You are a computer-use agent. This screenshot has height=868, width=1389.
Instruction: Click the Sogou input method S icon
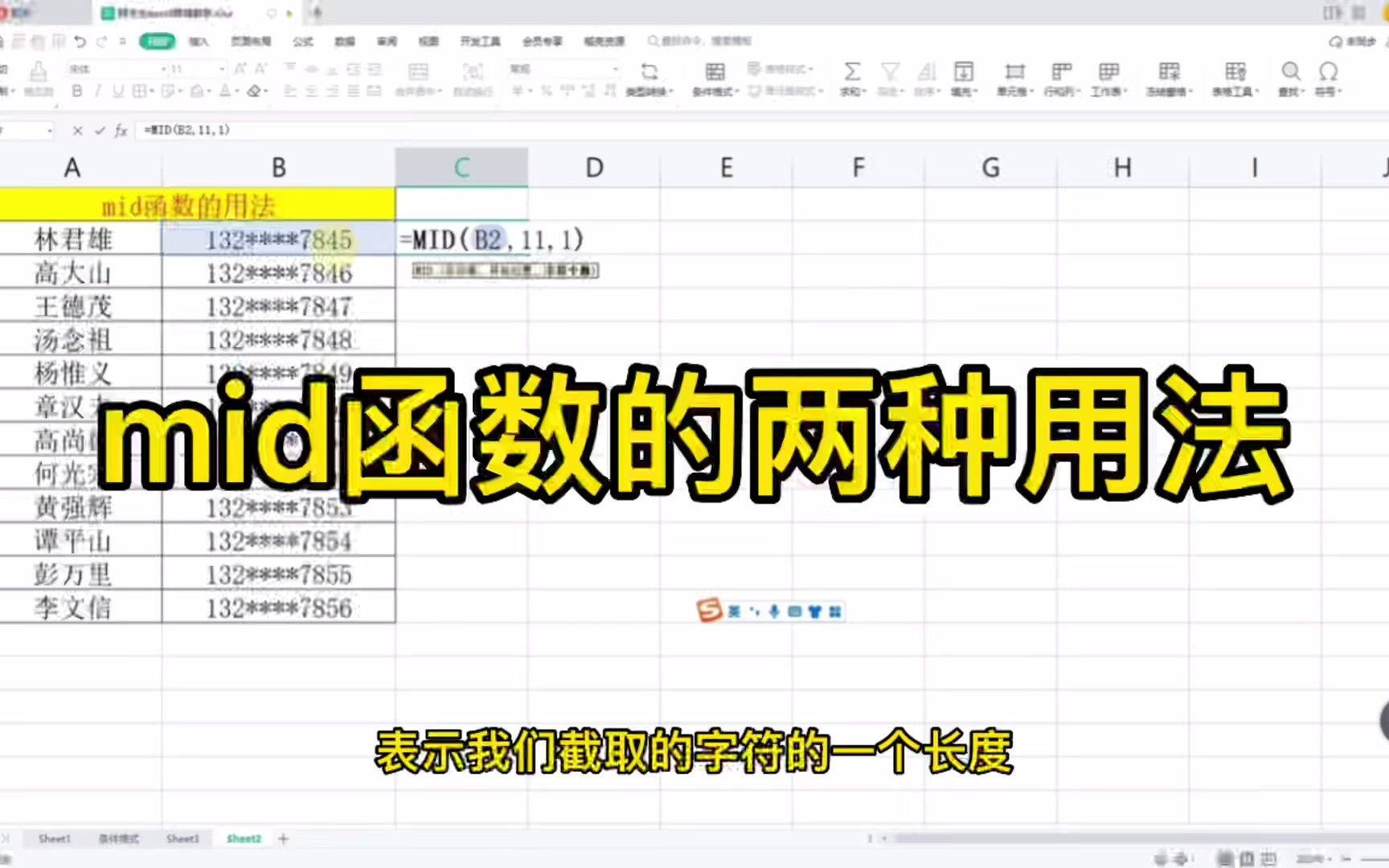709,611
